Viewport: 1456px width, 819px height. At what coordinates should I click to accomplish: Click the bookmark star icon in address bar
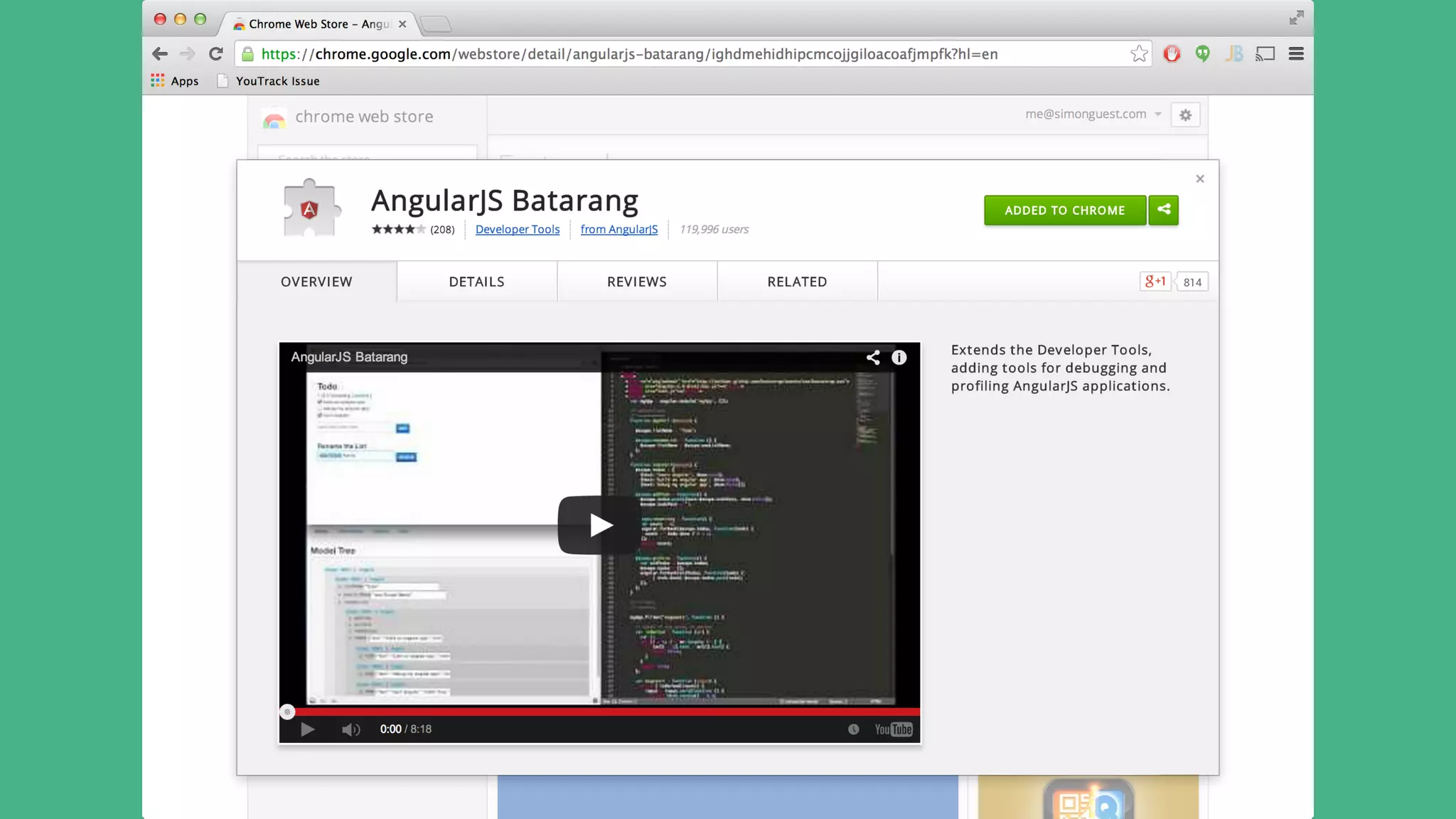click(x=1139, y=54)
